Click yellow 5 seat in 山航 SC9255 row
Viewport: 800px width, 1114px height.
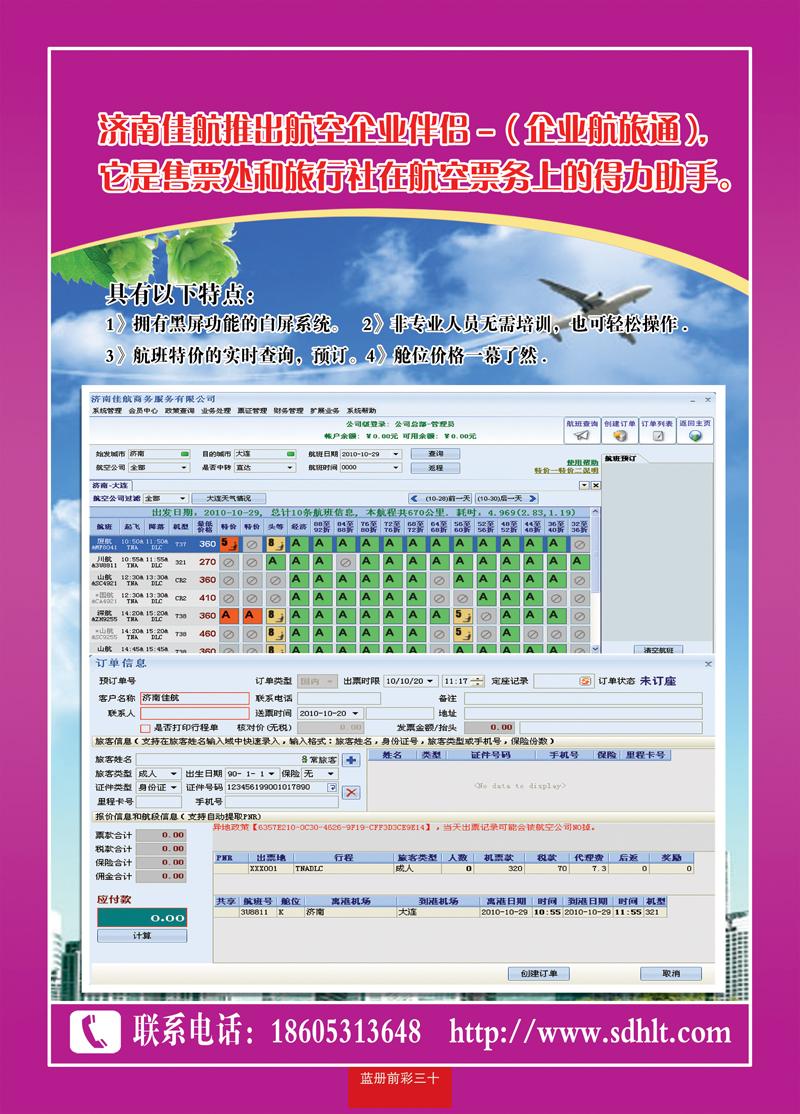coord(463,633)
